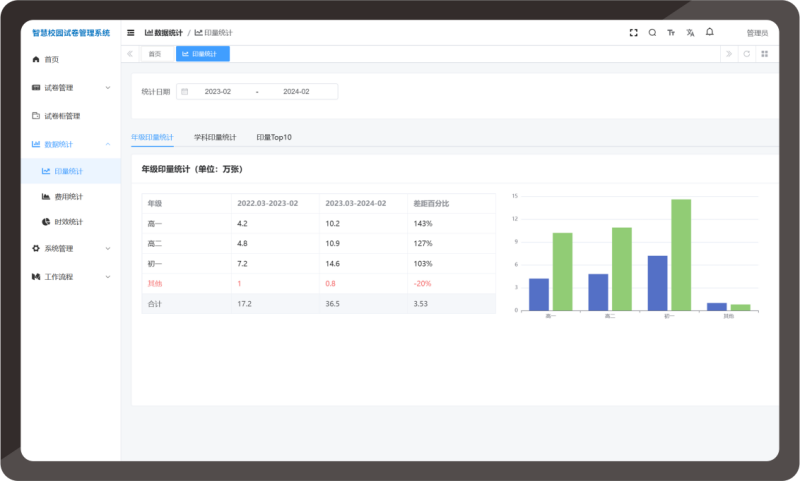Screen dimensions: 800x481
Task: Click the blue bar for 高一
Action: click(x=539, y=294)
